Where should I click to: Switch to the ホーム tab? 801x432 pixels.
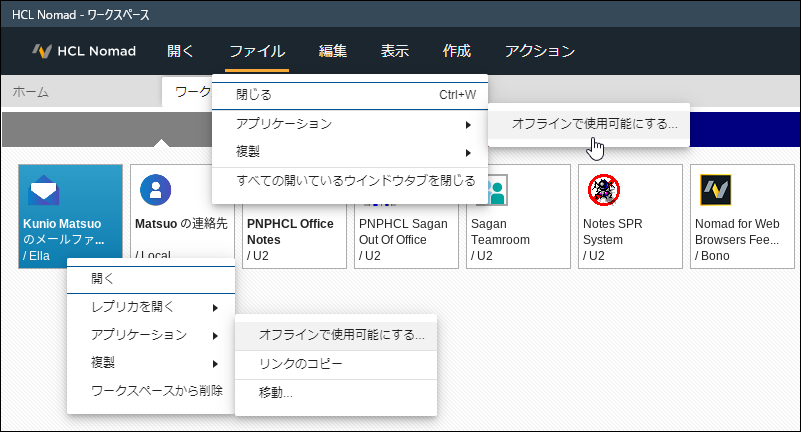(x=31, y=92)
